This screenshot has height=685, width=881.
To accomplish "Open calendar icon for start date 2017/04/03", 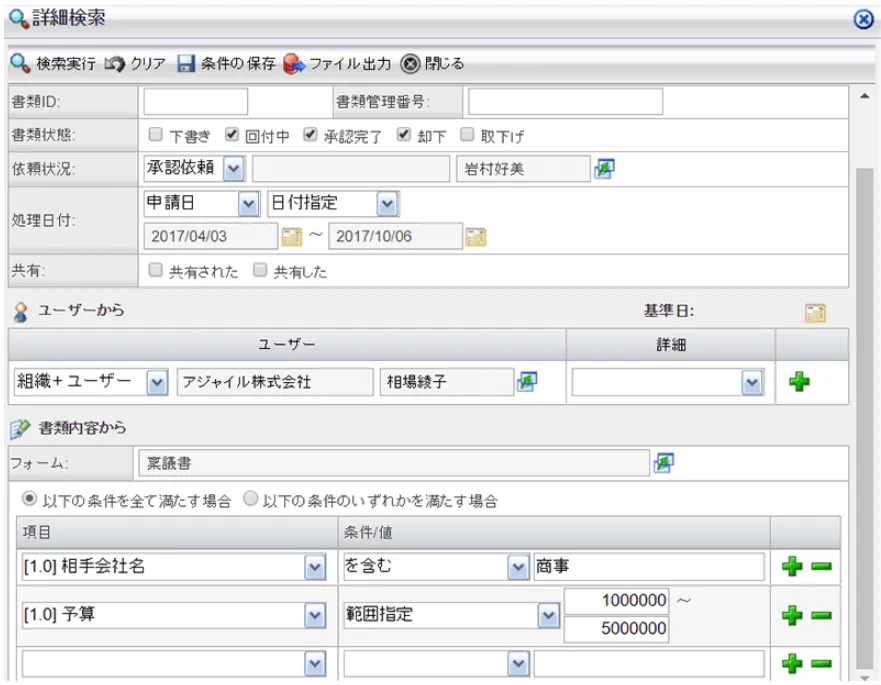I will [x=292, y=237].
